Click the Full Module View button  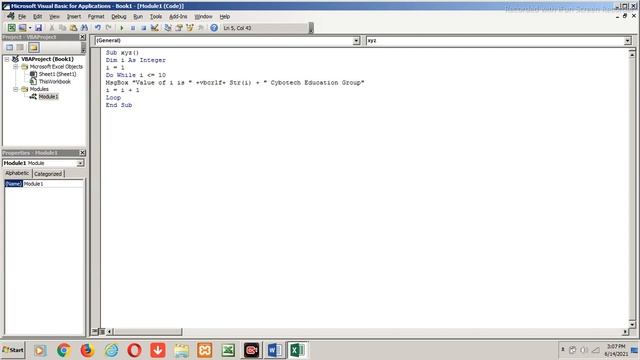102,331
